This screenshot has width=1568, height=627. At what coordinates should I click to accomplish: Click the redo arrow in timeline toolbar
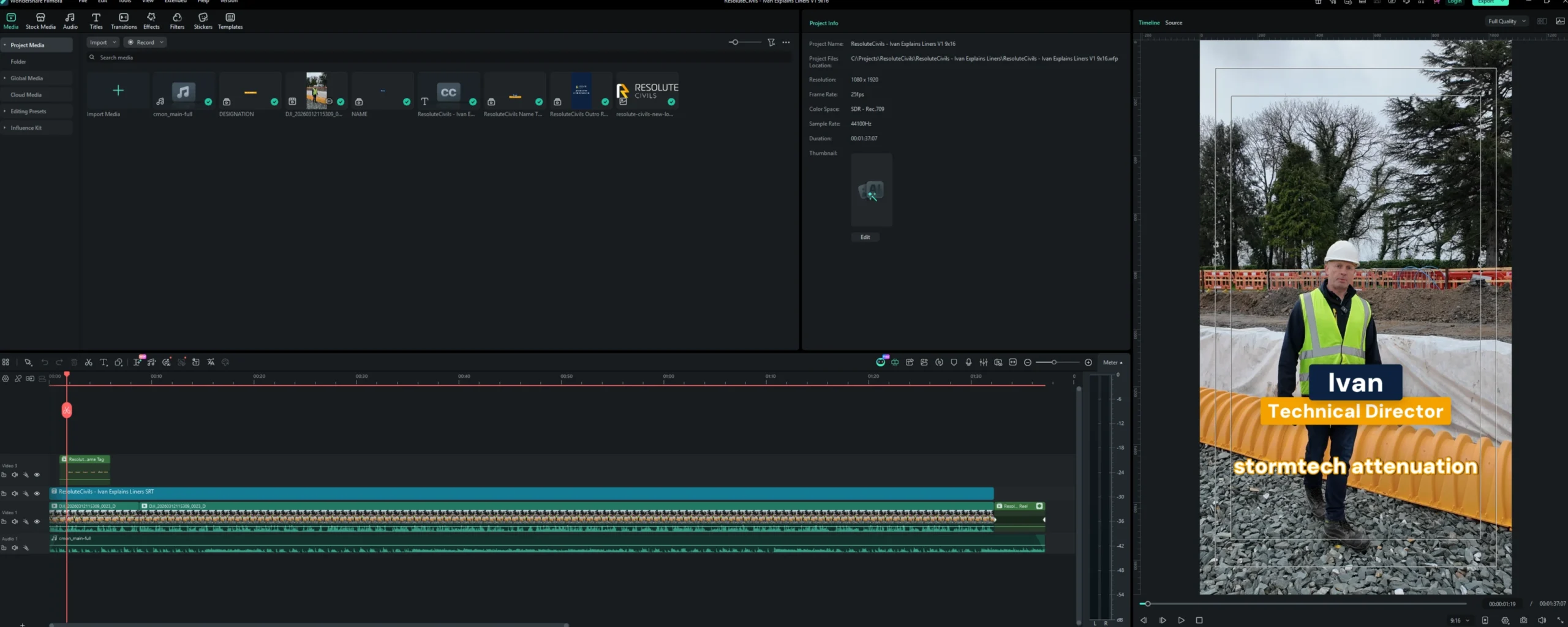(x=59, y=362)
